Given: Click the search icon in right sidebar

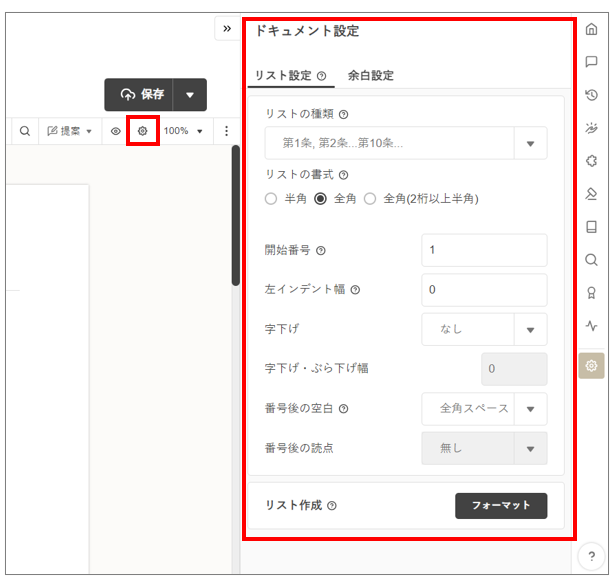Looking at the screenshot, I should (591, 260).
